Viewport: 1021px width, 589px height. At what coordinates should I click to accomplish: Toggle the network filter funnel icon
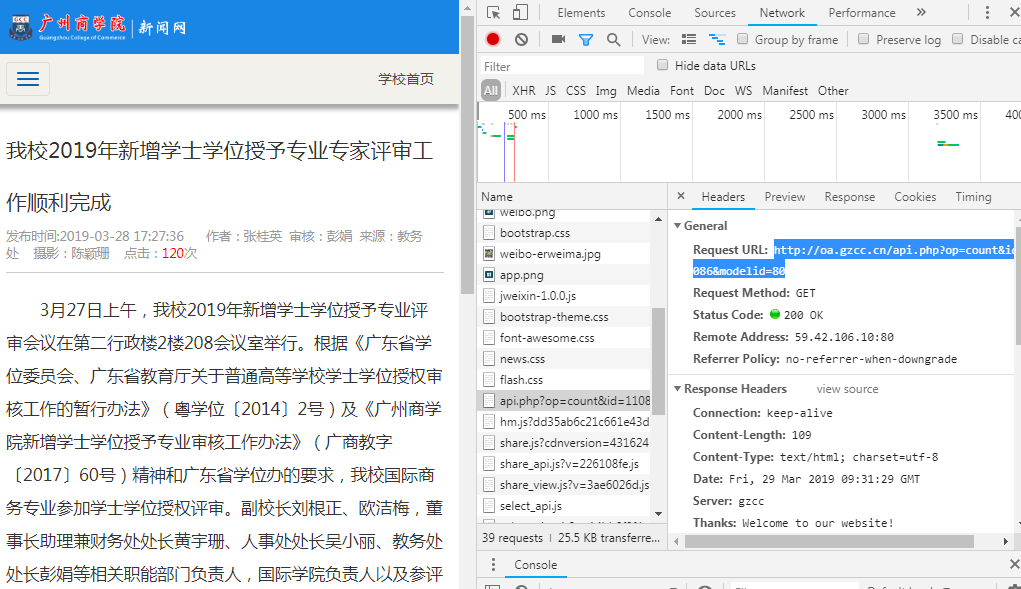pos(586,40)
